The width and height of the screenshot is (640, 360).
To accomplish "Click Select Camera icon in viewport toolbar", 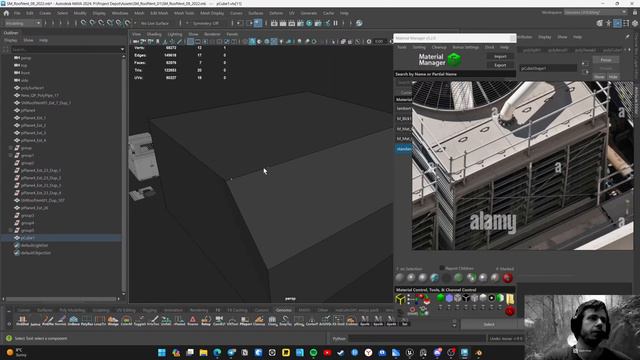I will pos(136,41).
